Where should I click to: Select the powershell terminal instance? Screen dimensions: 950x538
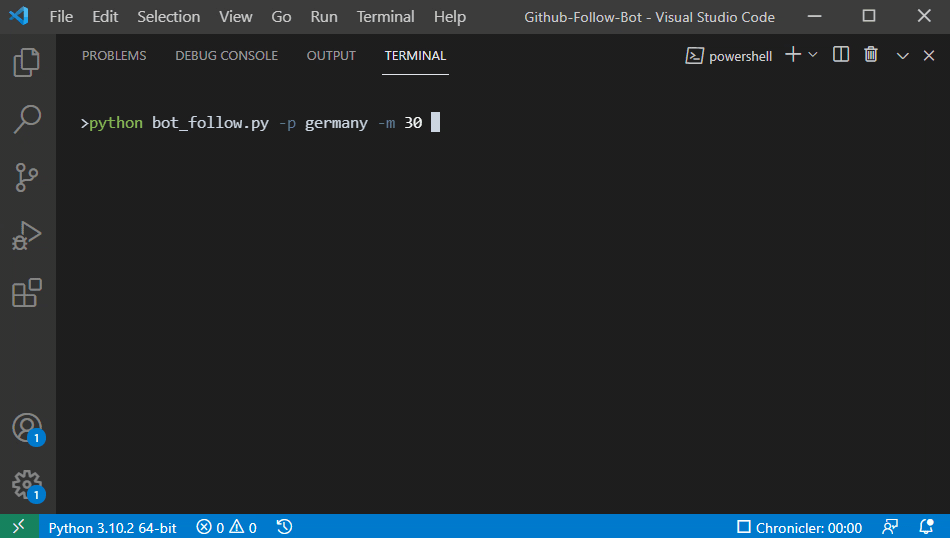tap(729, 56)
